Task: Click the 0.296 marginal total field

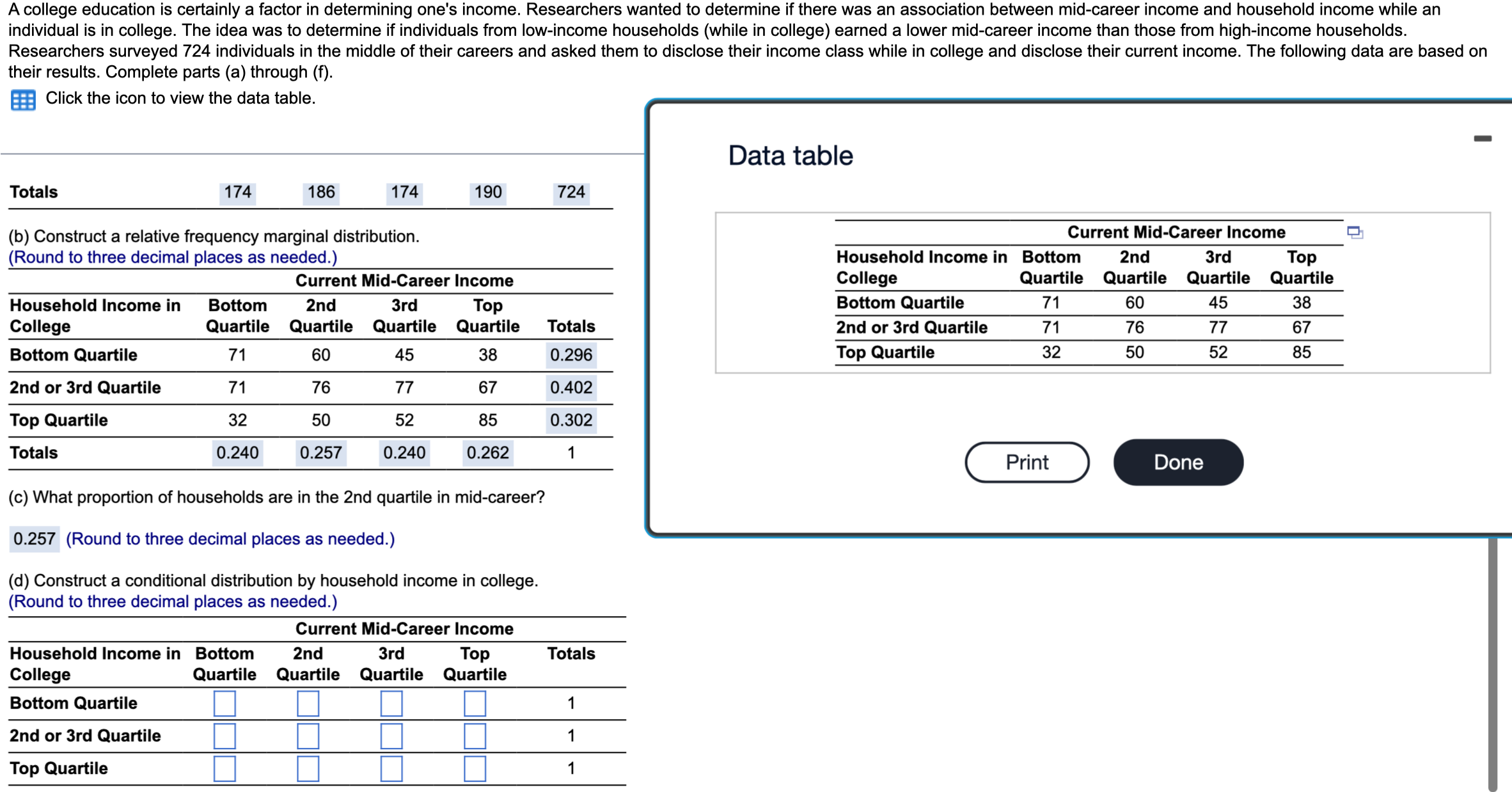Action: [571, 355]
